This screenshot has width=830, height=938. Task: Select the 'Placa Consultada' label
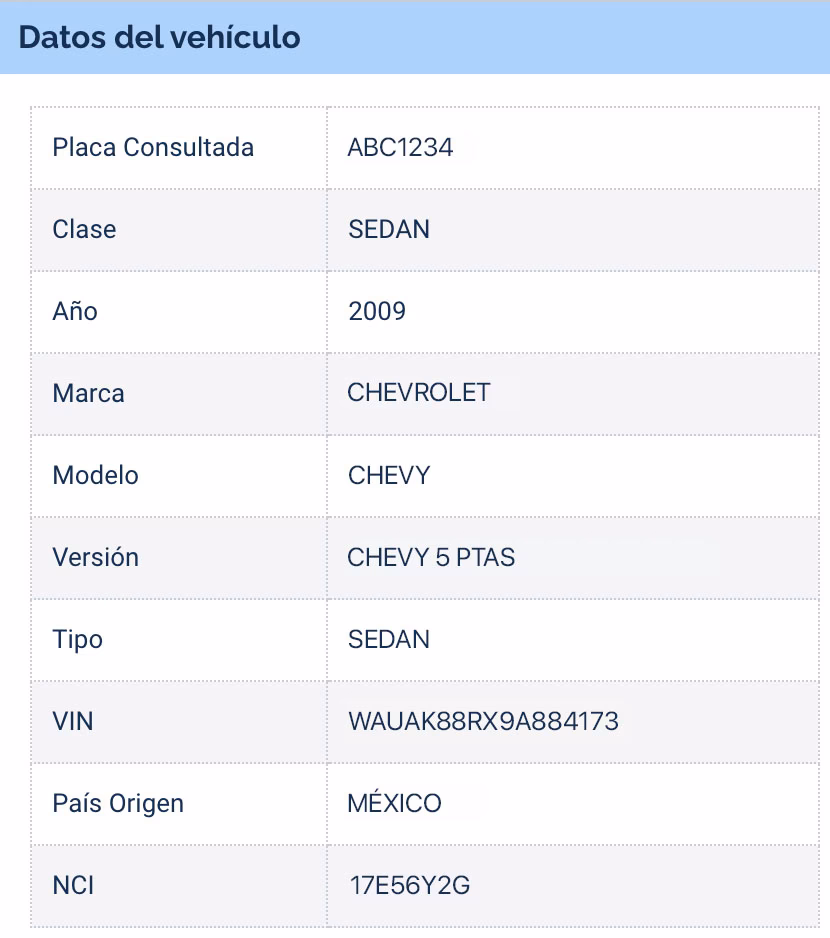(x=153, y=148)
